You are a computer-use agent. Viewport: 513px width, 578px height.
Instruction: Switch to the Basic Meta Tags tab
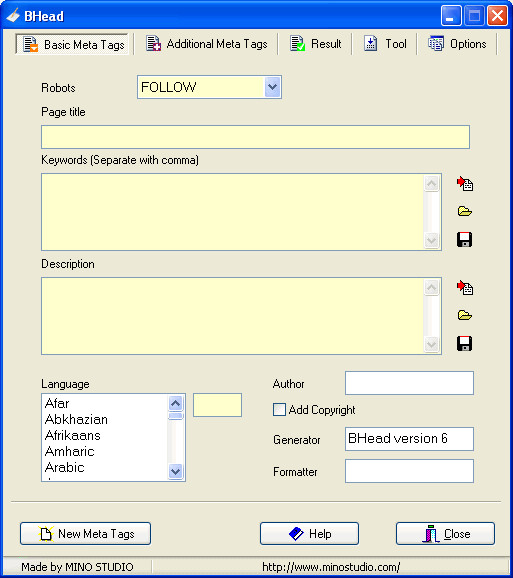pyautogui.click(x=72, y=44)
